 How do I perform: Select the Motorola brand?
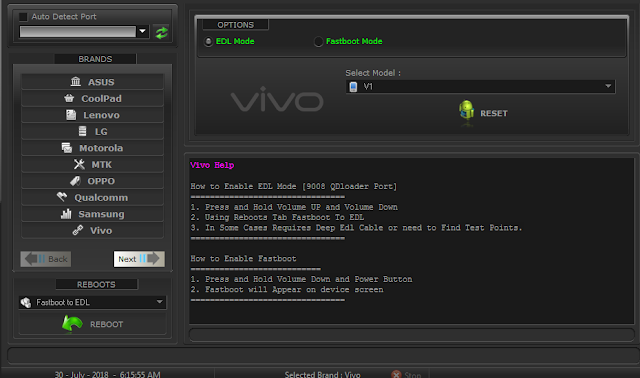point(93,148)
